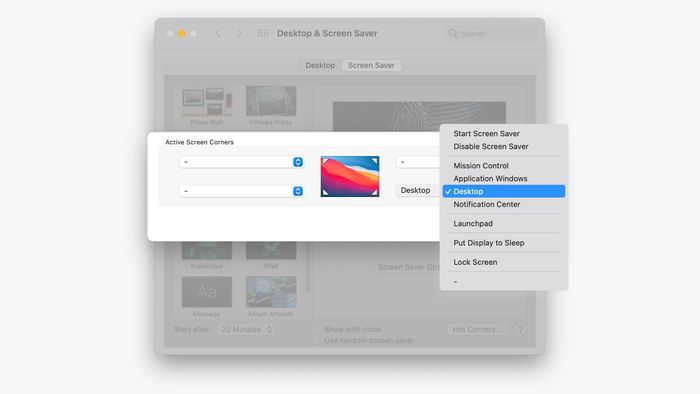Click the Screen Saver Options button
The height and width of the screenshot is (394, 700).
[x=408, y=267]
